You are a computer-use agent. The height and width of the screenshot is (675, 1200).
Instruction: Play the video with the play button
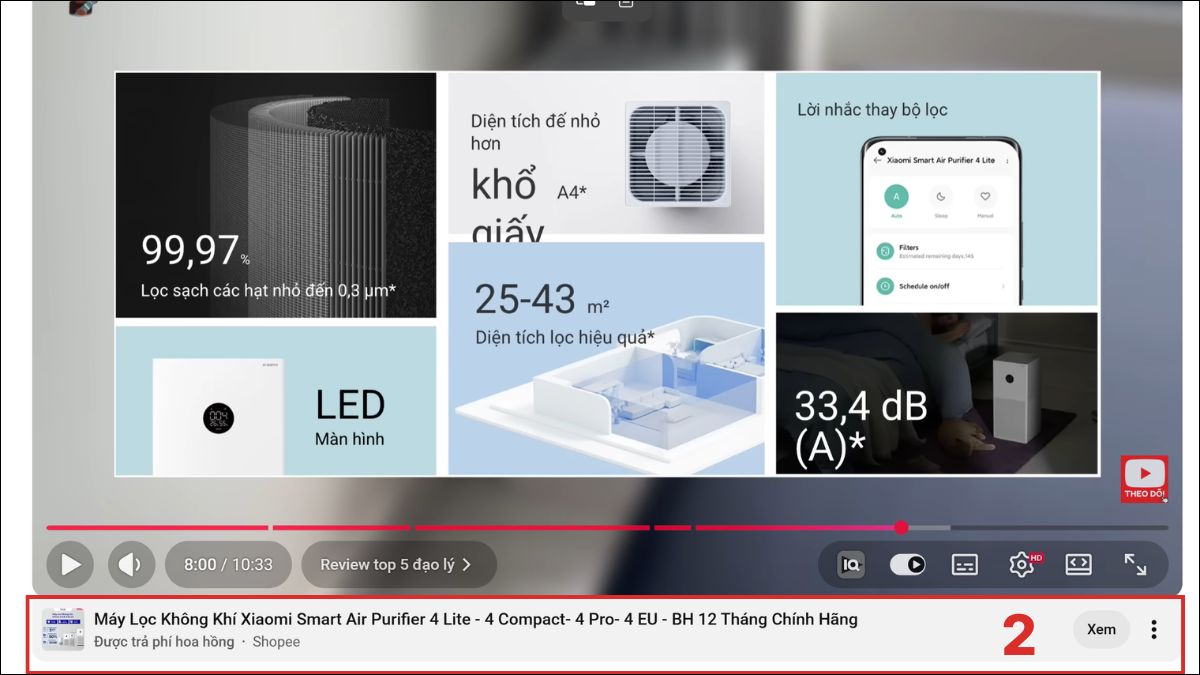[x=70, y=565]
